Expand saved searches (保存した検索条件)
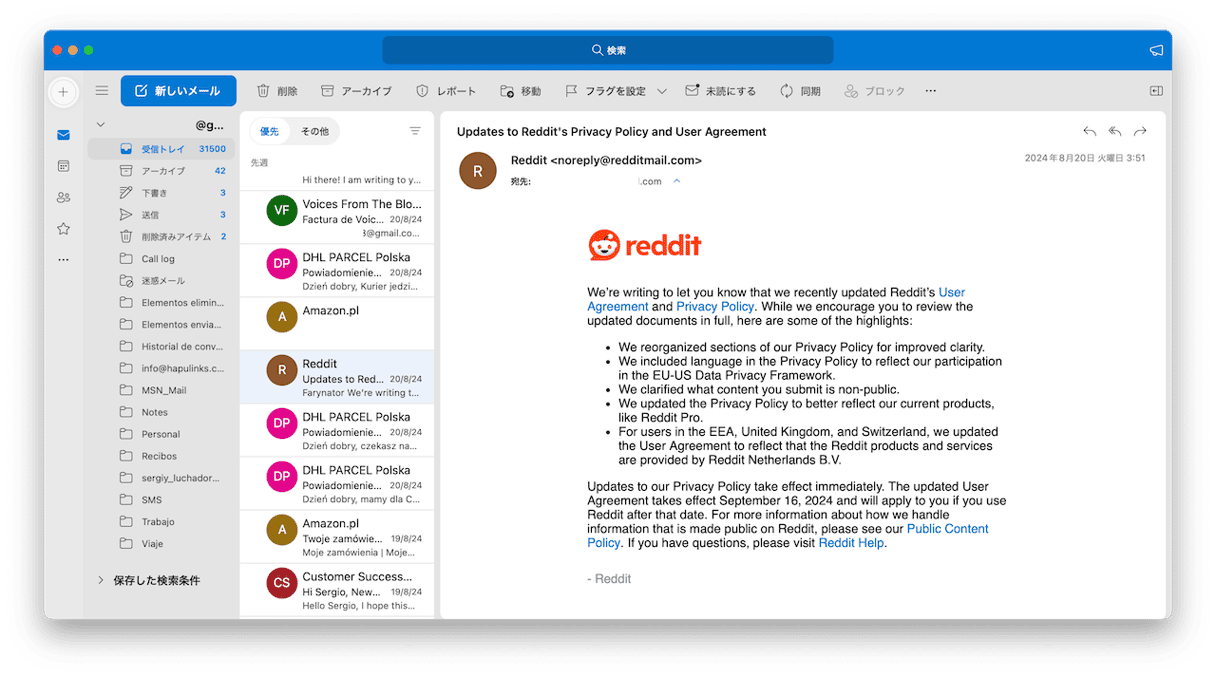The width and height of the screenshot is (1216, 677). (148, 580)
